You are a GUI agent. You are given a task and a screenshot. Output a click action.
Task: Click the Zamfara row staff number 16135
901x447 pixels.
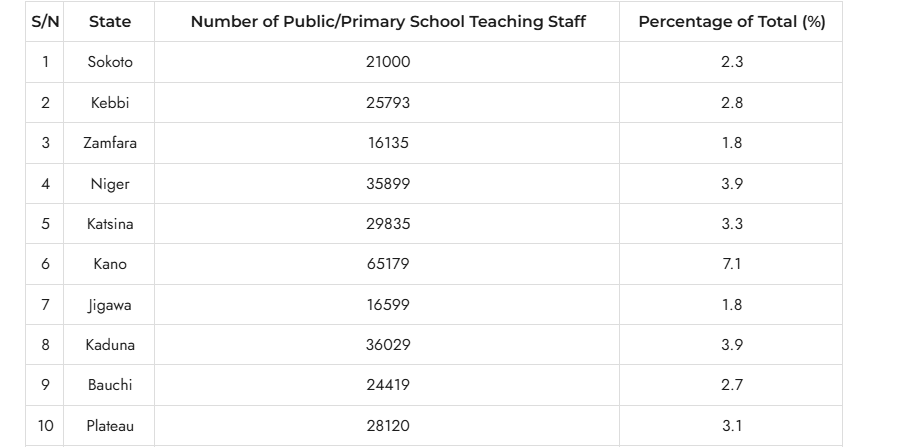point(388,143)
